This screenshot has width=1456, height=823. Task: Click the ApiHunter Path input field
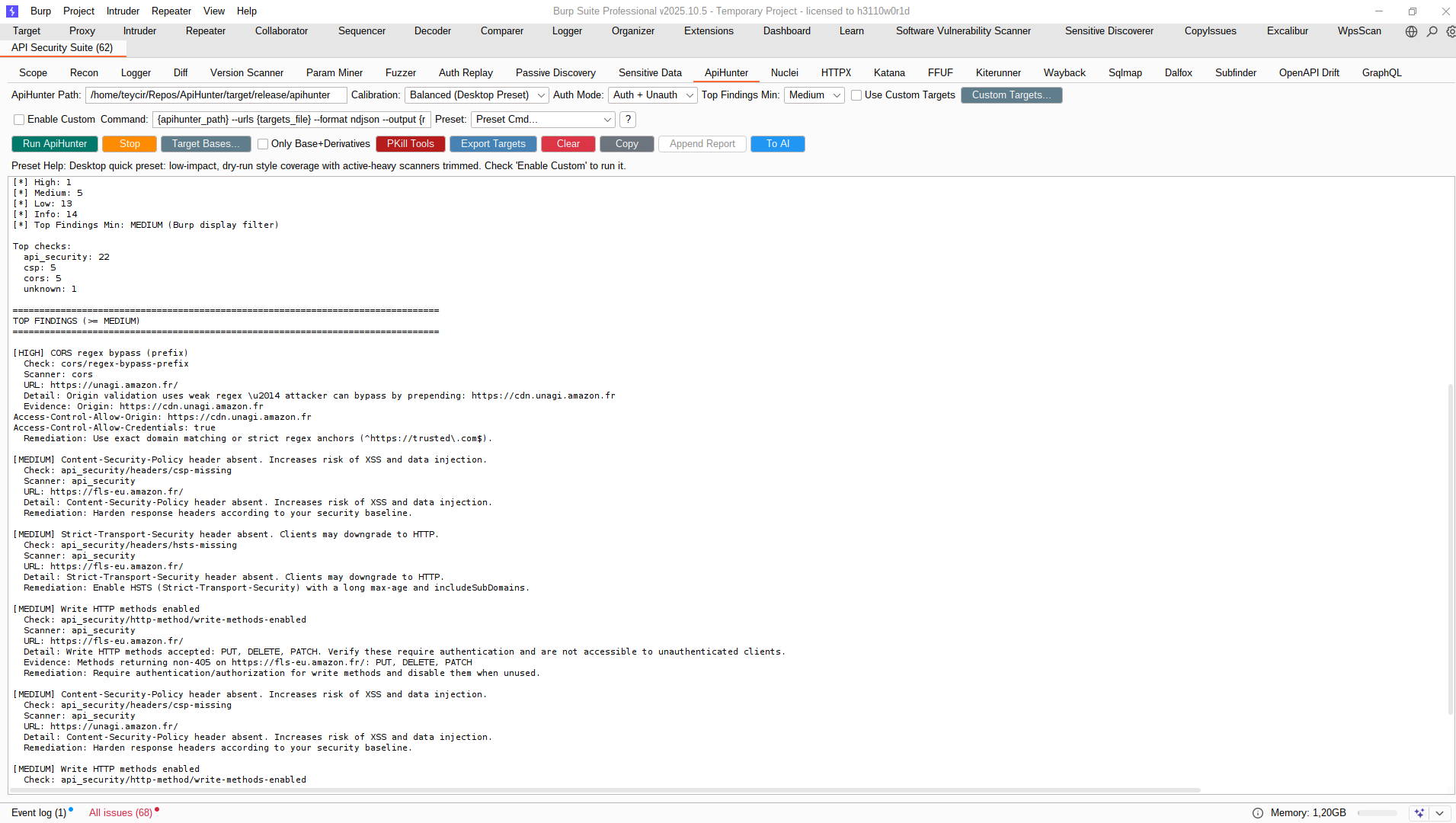tap(216, 95)
